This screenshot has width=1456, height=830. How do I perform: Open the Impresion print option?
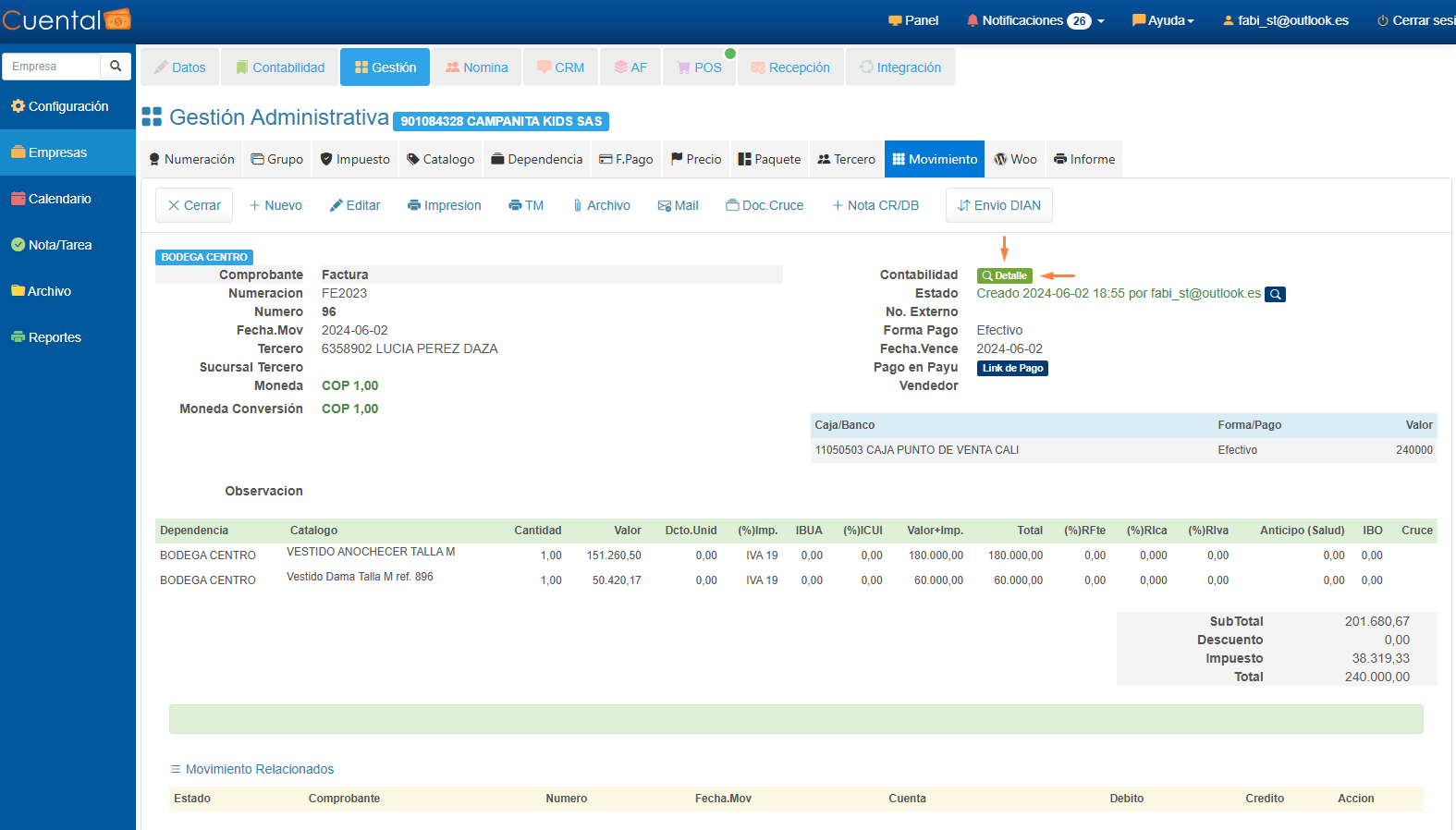pyautogui.click(x=444, y=205)
